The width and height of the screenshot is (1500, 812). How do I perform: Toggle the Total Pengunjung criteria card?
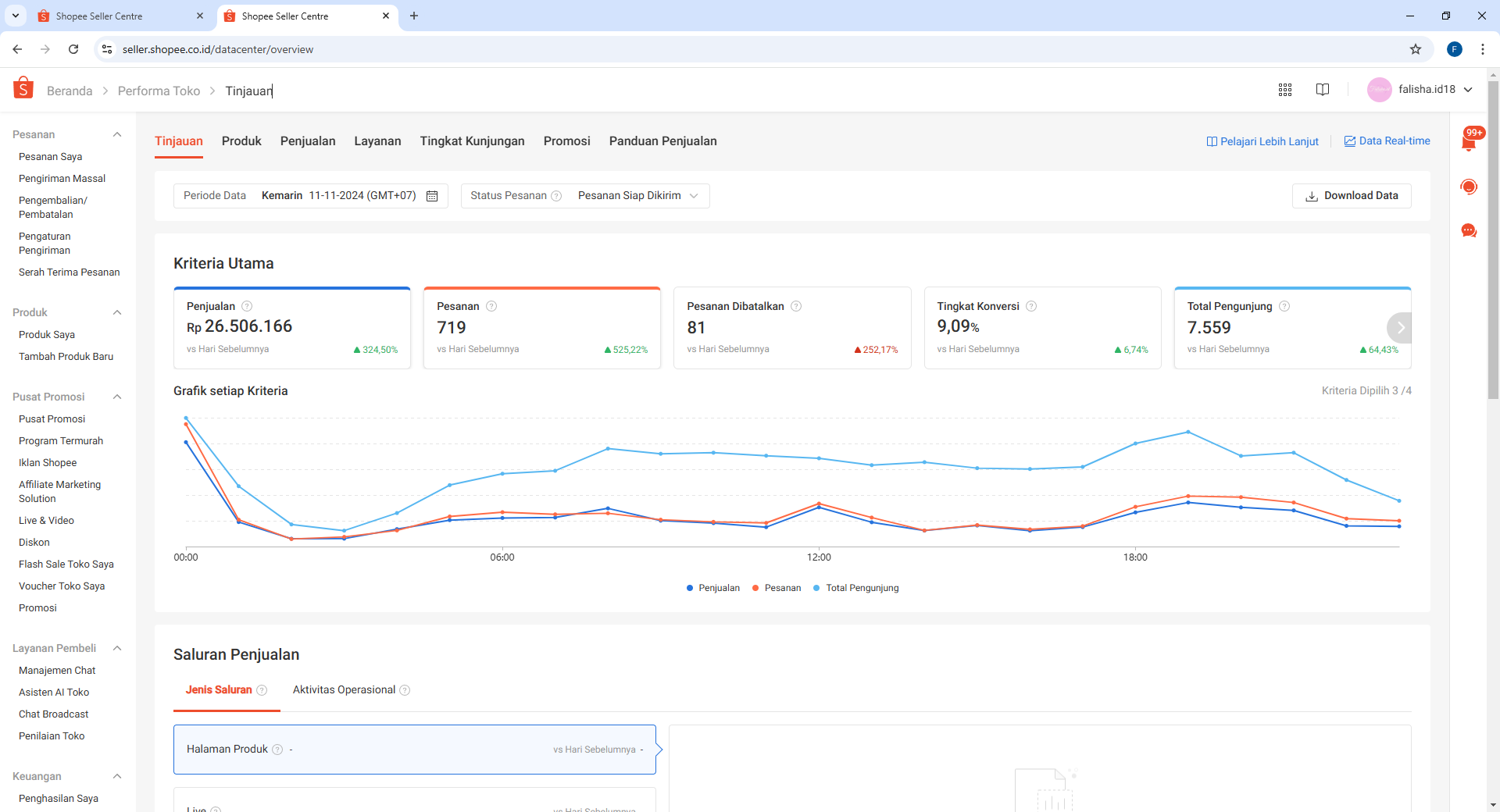click(x=1292, y=328)
